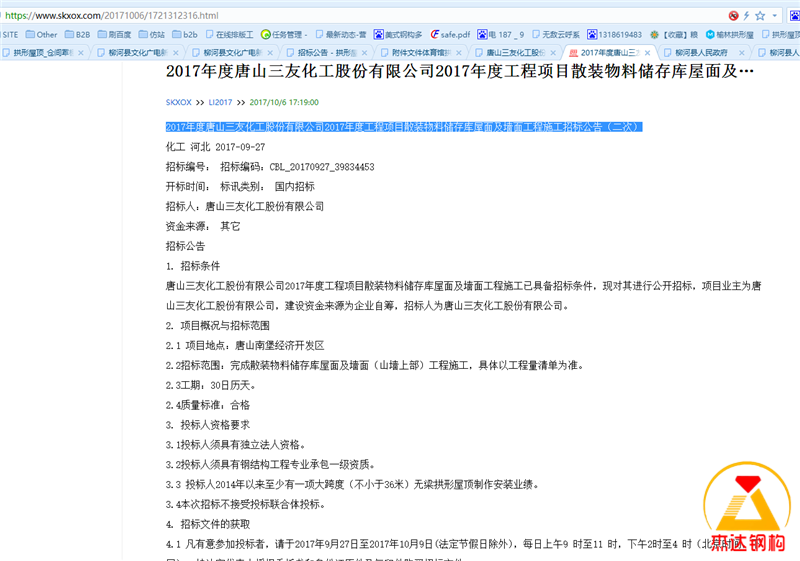Viewport: 800px width, 561px height.
Task: Open the safe.pdf bookmark
Action: click(450, 35)
